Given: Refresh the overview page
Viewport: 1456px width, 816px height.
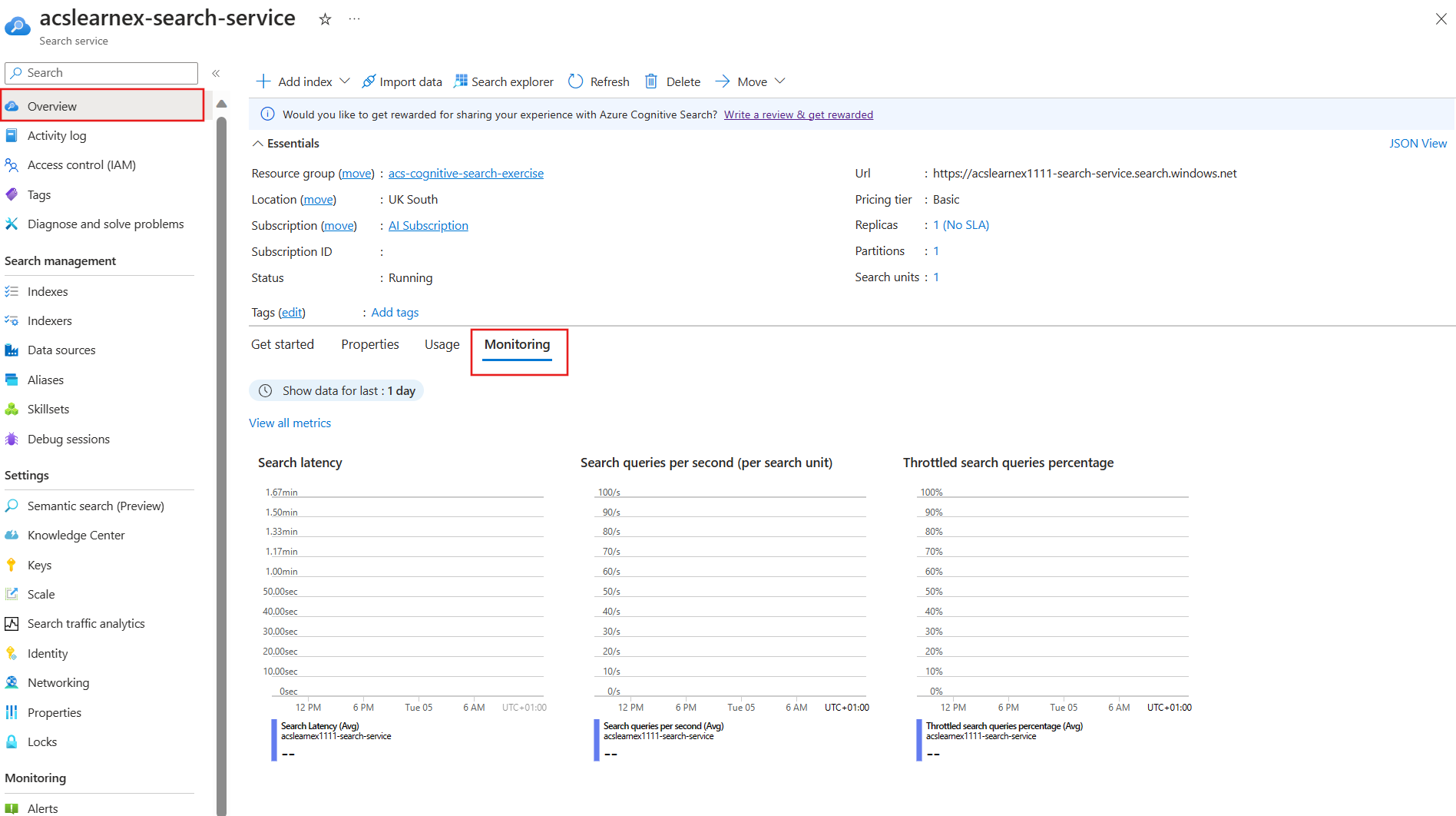Looking at the screenshot, I should click(x=599, y=81).
